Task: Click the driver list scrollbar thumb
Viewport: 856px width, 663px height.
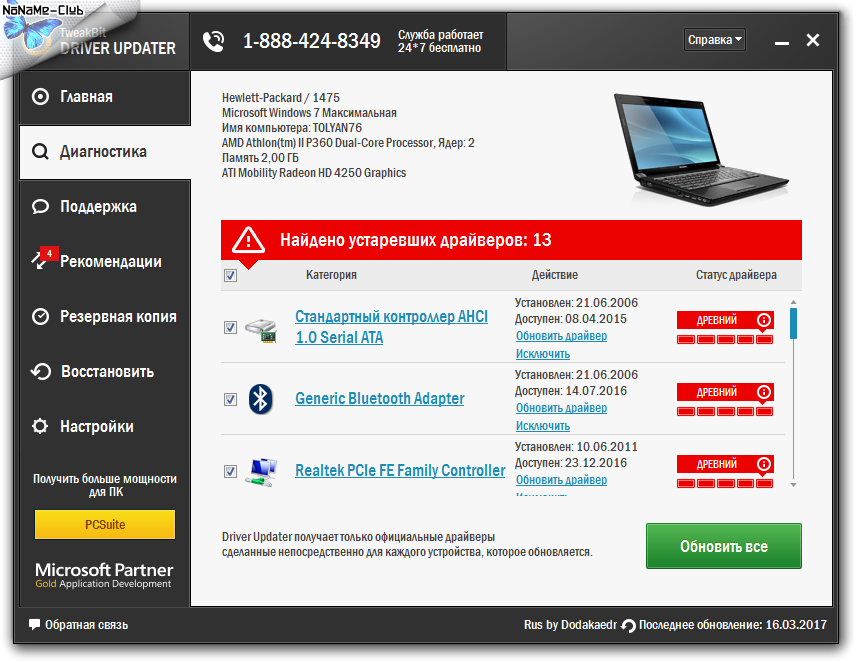Action: tap(793, 323)
